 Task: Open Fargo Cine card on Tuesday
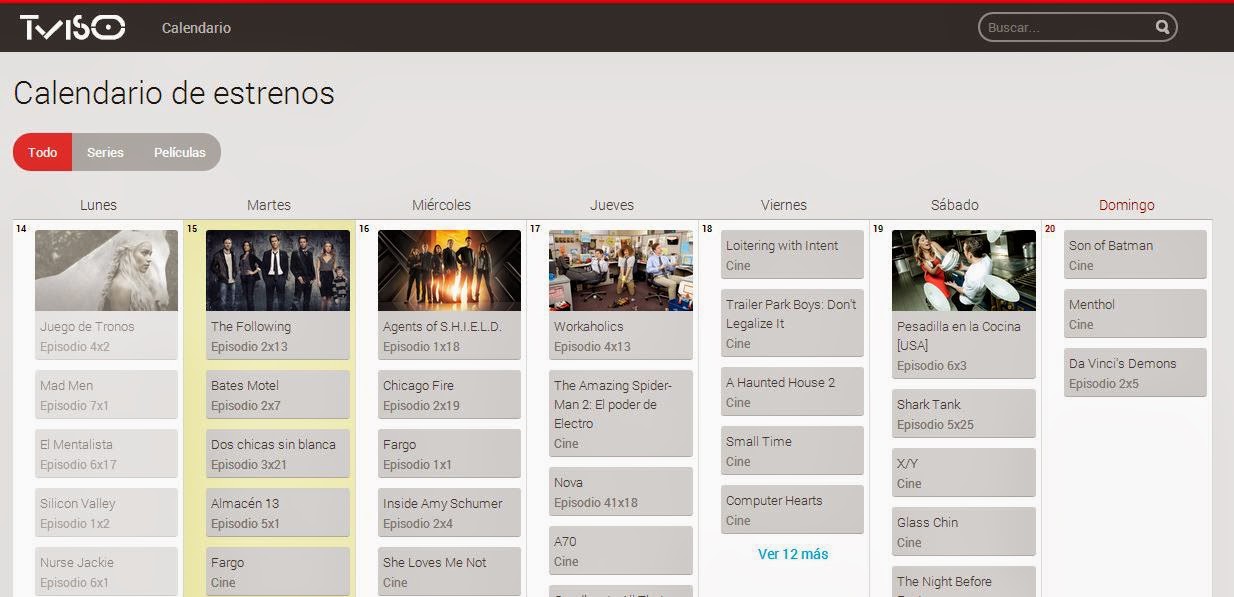278,572
